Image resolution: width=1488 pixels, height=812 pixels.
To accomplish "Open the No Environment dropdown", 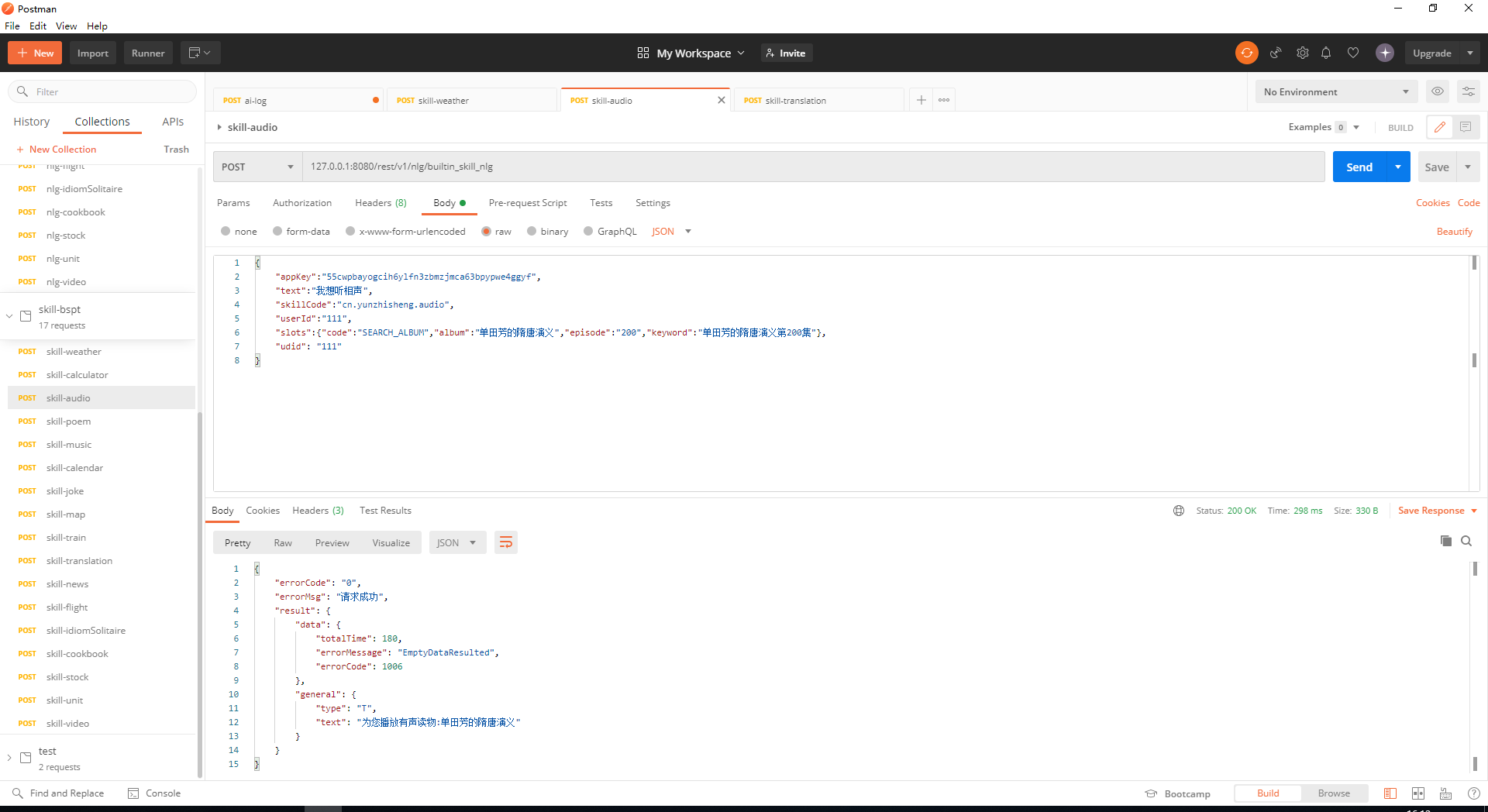I will 1336,91.
